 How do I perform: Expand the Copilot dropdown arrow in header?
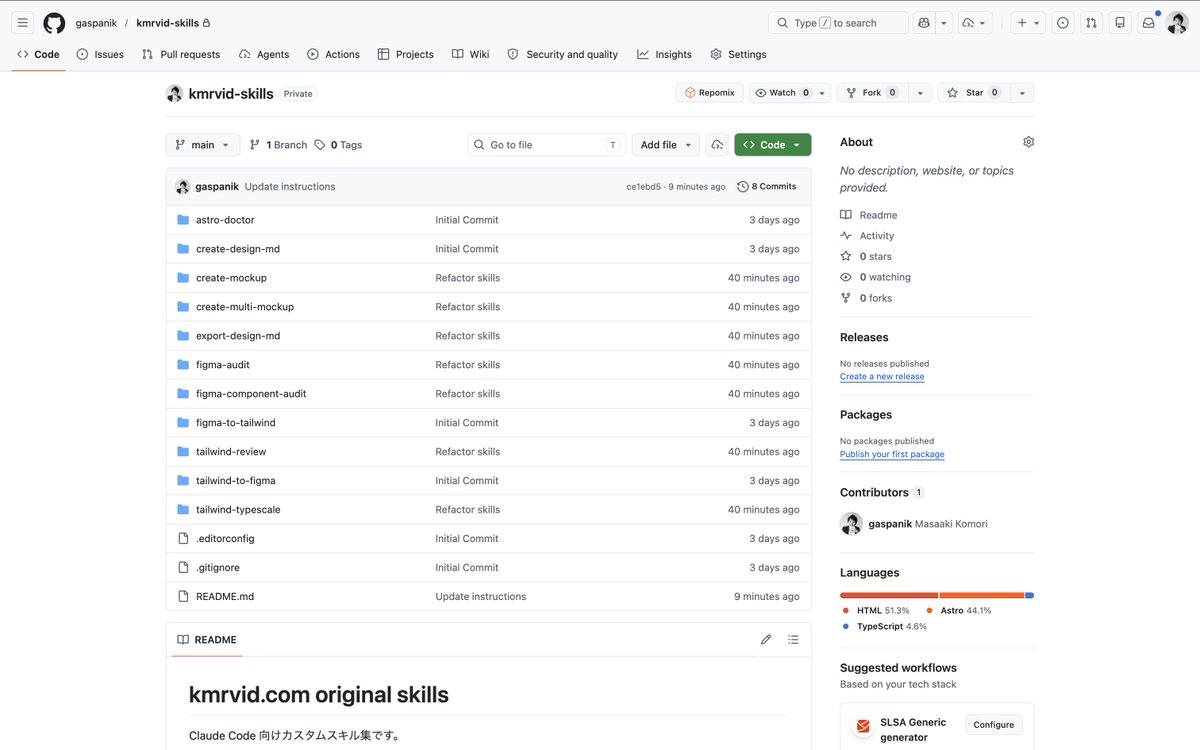(x=945, y=22)
